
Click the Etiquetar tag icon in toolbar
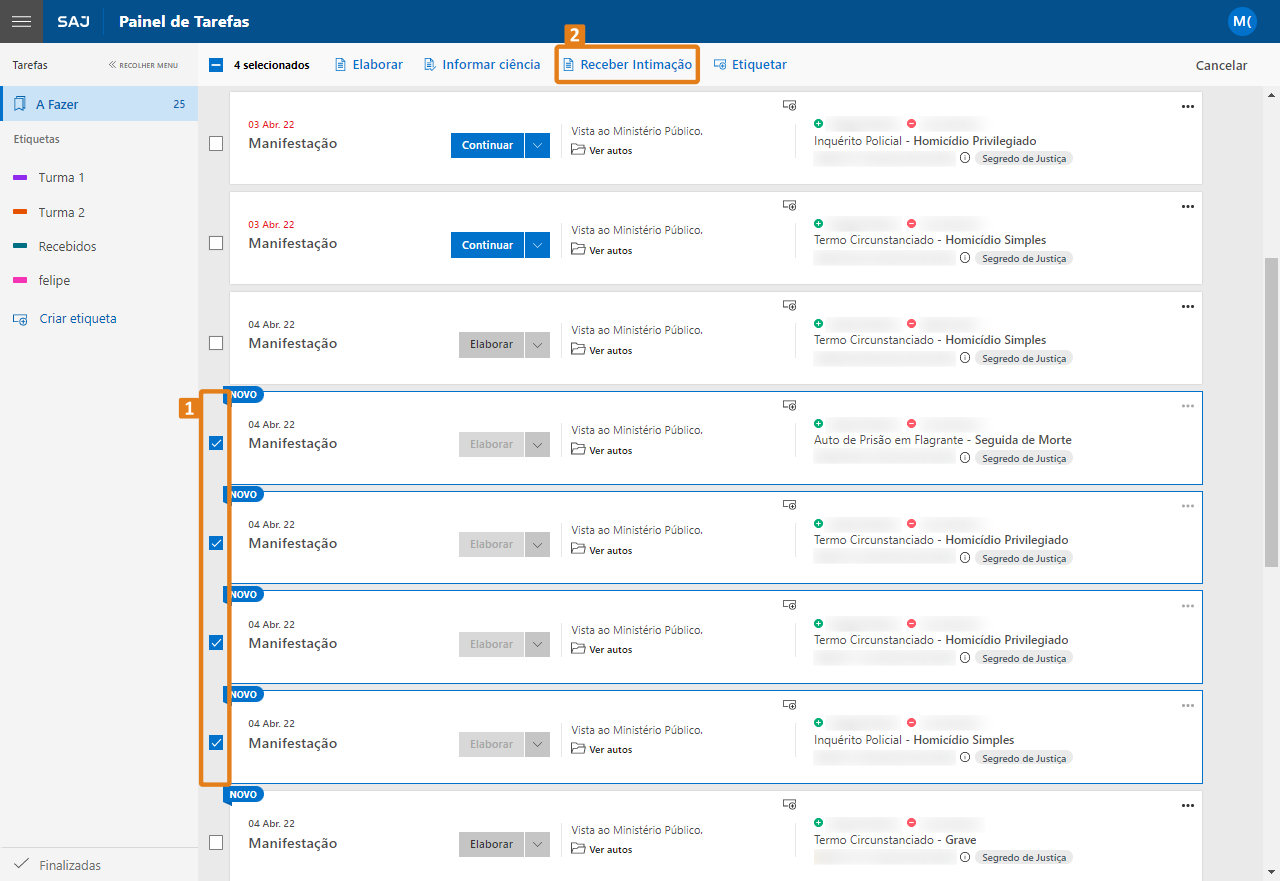tap(720, 65)
